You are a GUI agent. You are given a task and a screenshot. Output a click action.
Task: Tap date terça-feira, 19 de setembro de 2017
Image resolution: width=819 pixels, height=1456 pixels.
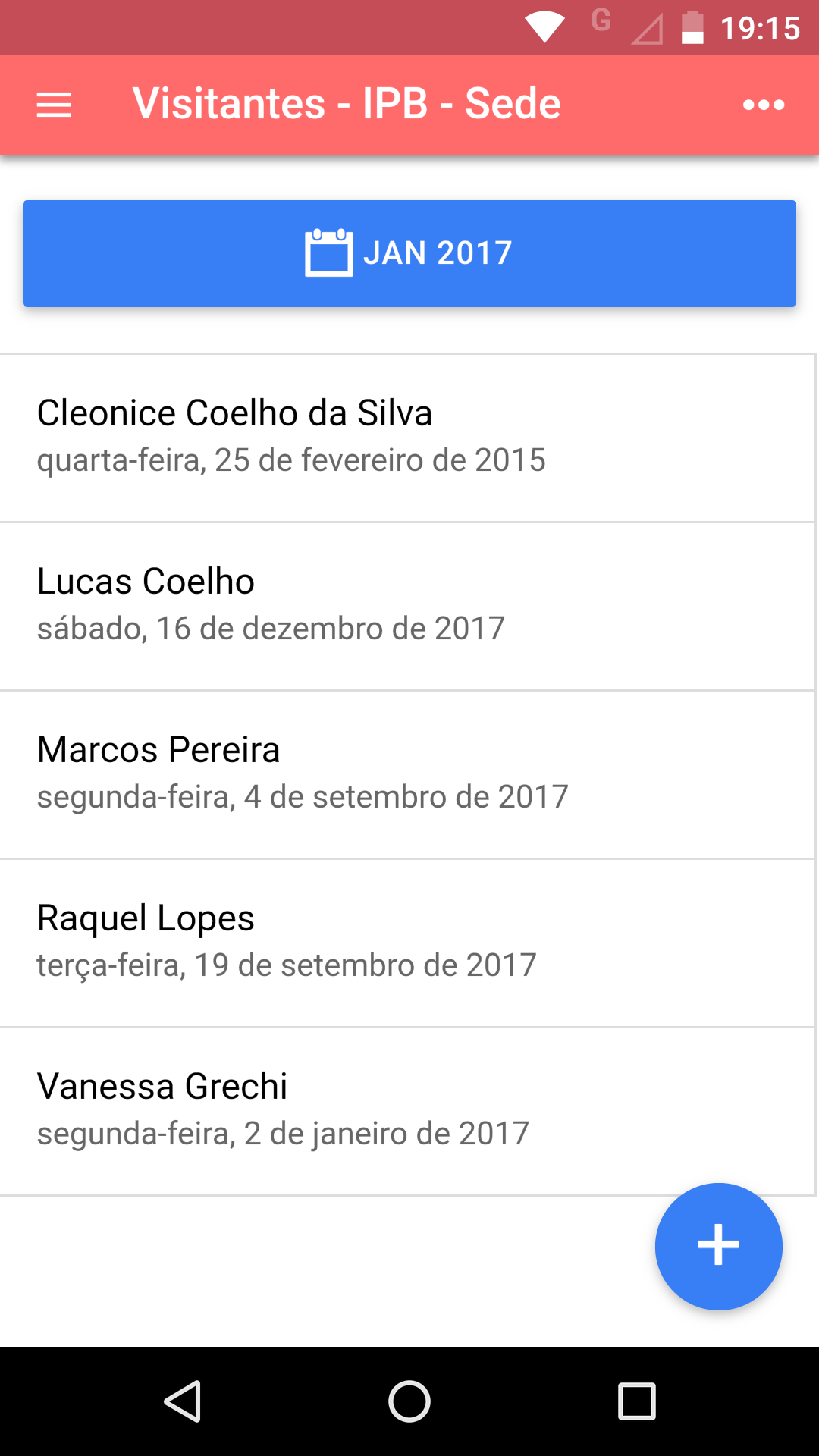coord(287,965)
